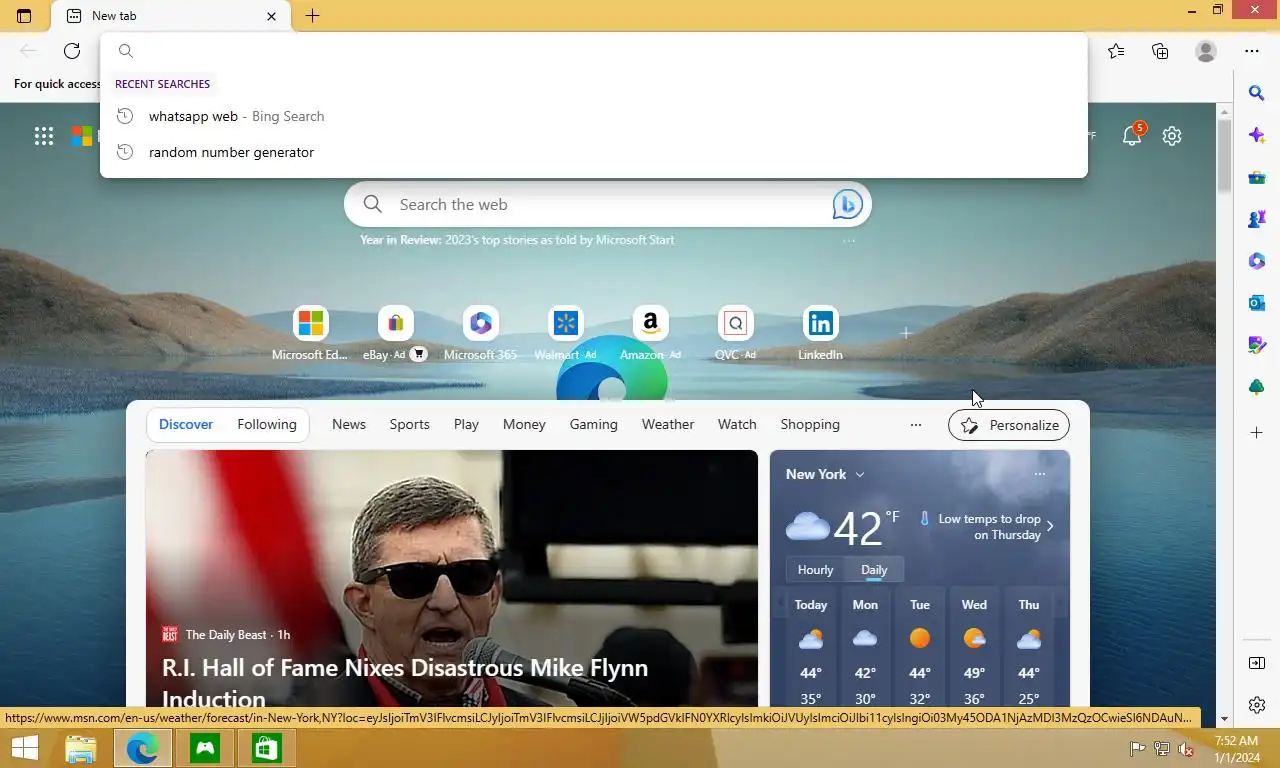The height and width of the screenshot is (768, 1280).
Task: Open the Play feed tab
Action: pyautogui.click(x=466, y=424)
